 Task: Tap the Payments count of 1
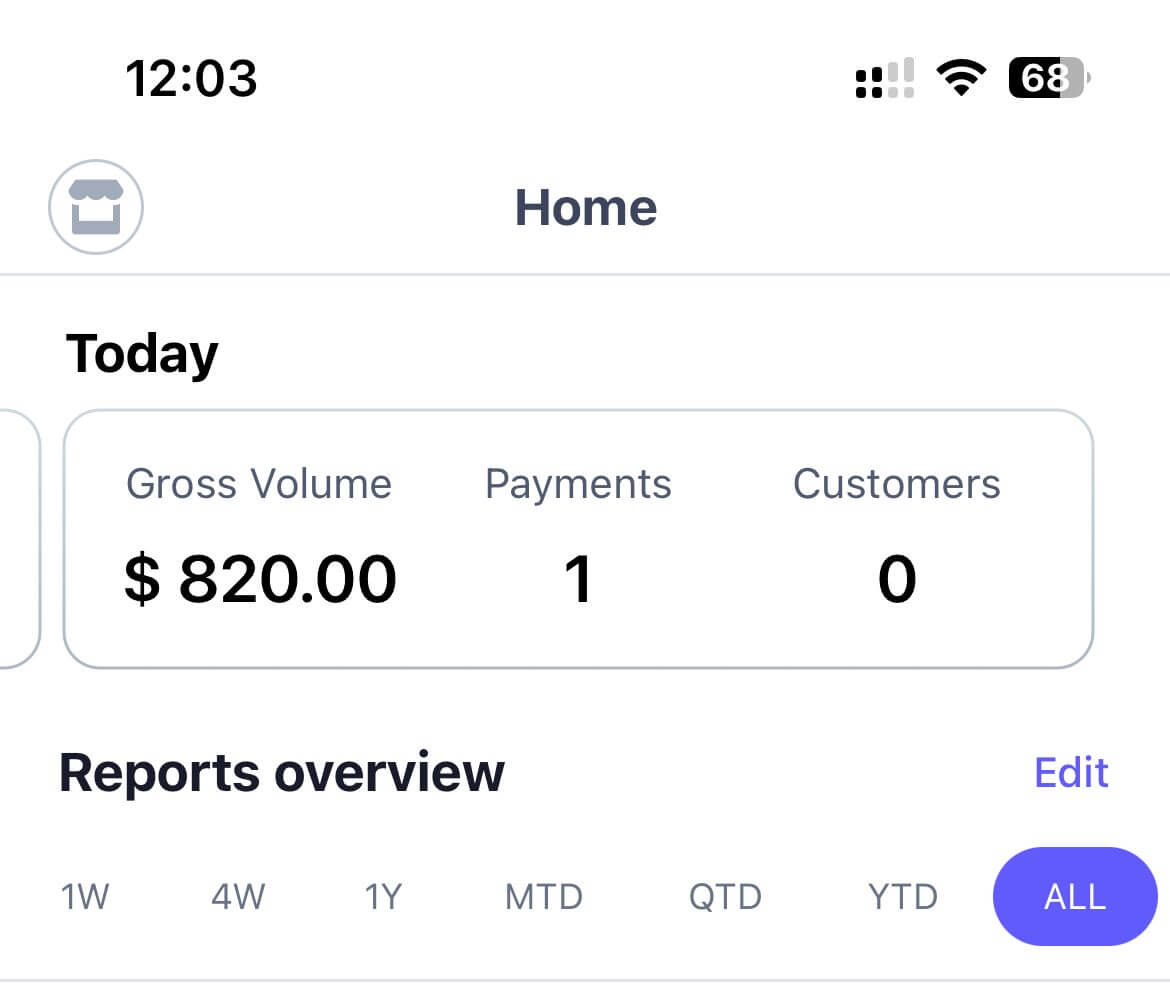(x=578, y=580)
